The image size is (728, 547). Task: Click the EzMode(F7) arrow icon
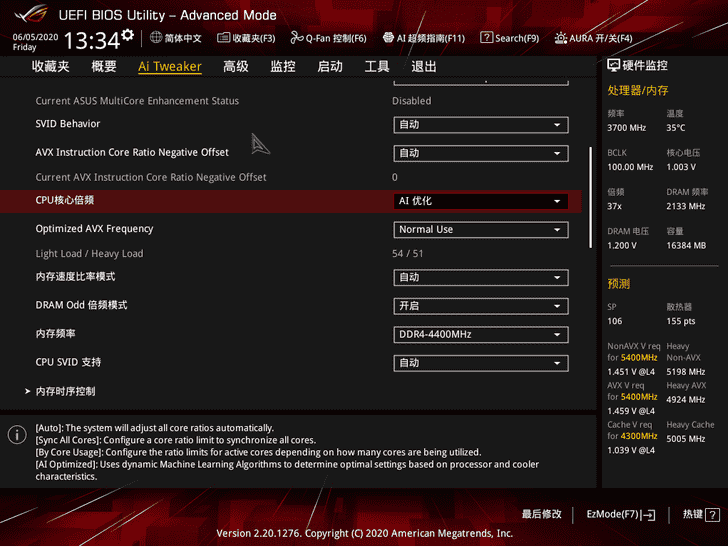pos(649,514)
